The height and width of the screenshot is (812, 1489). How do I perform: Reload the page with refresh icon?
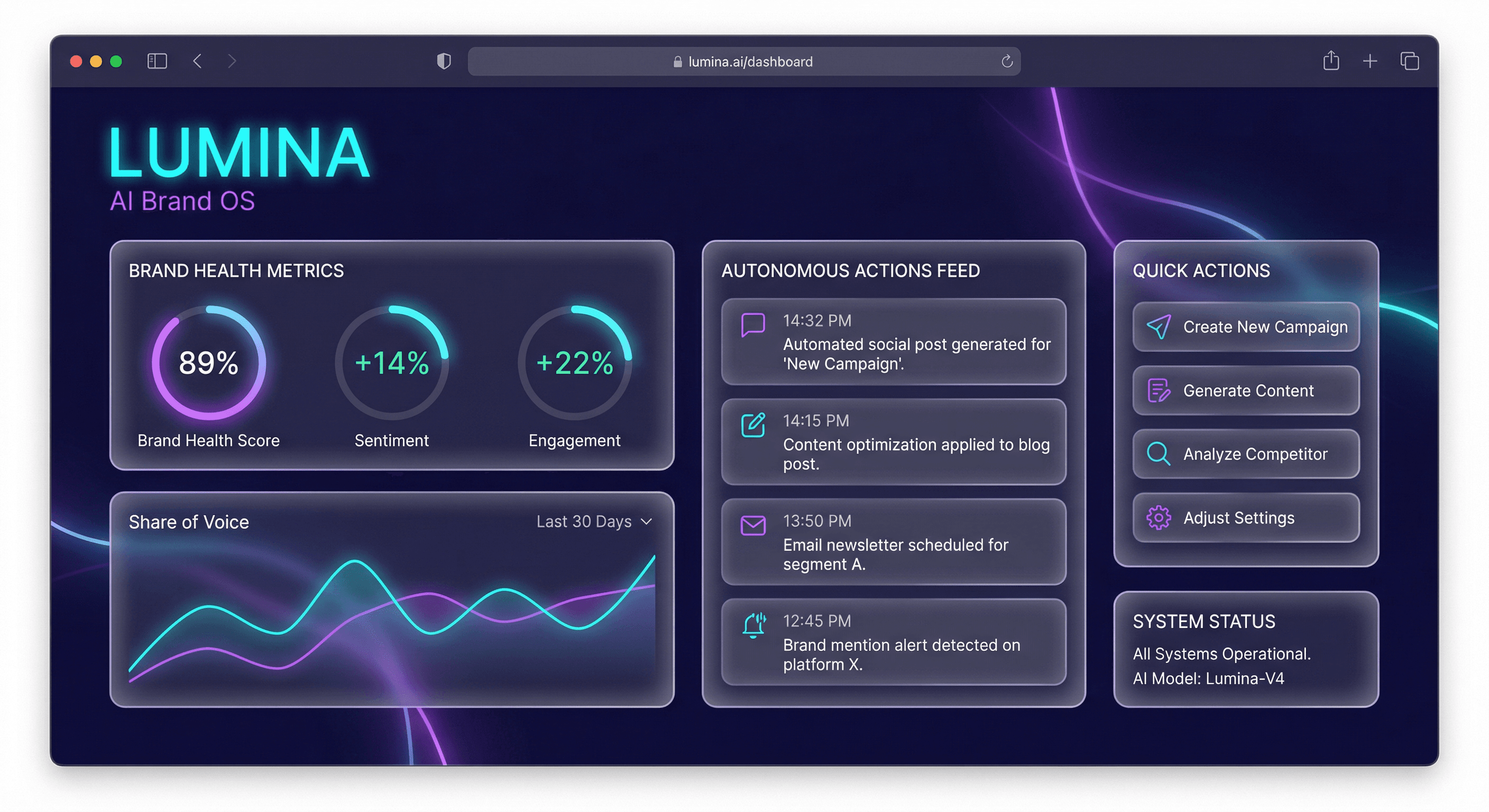[1006, 61]
